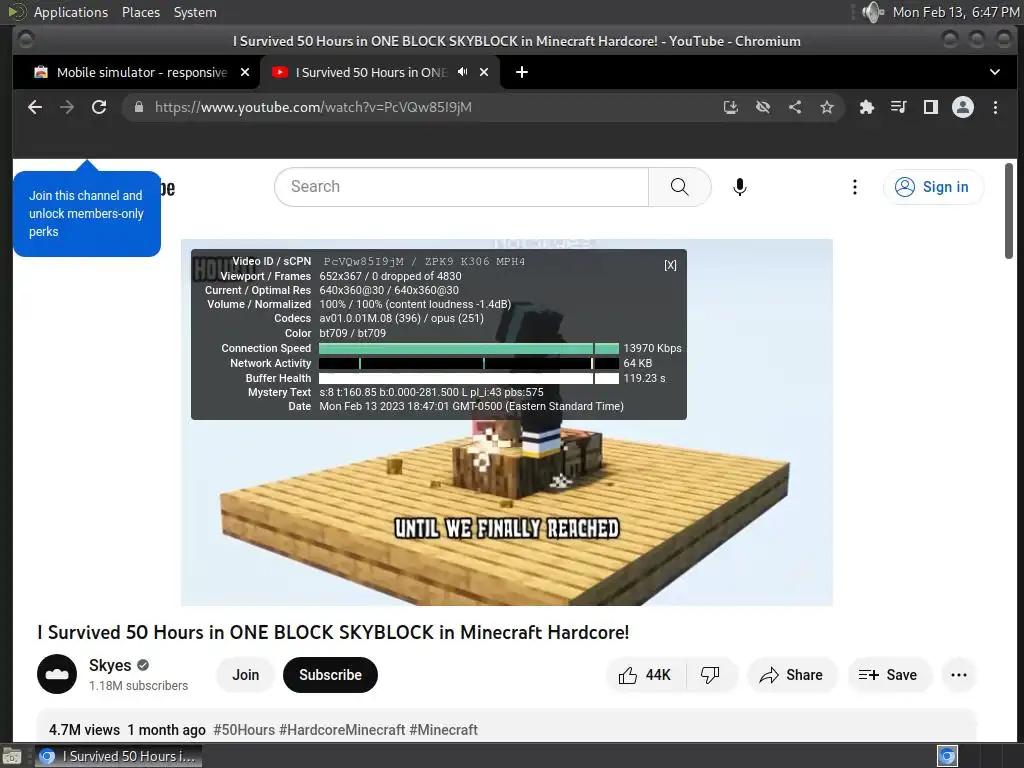The height and width of the screenshot is (768, 1024).
Task: Click the search magnifier button
Action: point(679,187)
